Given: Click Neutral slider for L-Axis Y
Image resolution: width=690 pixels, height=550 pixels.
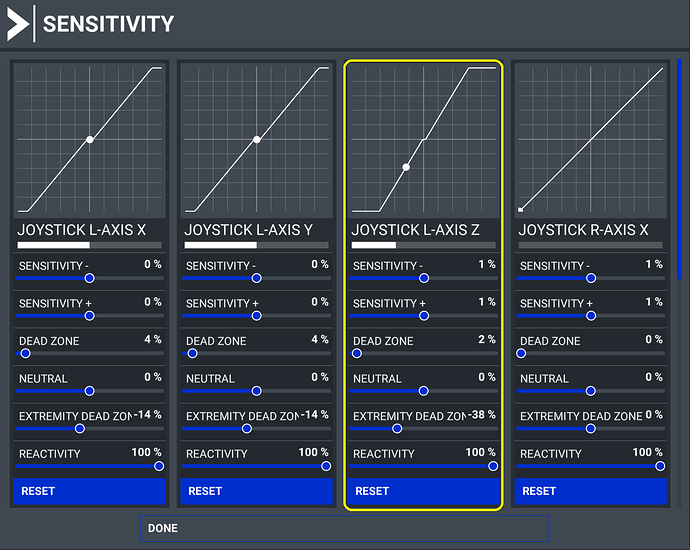Looking at the screenshot, I should tap(256, 391).
